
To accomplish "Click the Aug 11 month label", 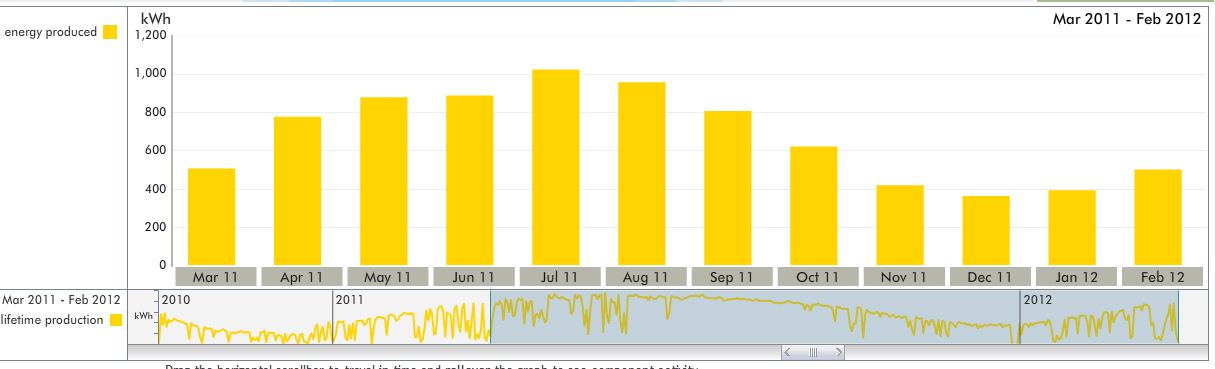I will tap(646, 277).
